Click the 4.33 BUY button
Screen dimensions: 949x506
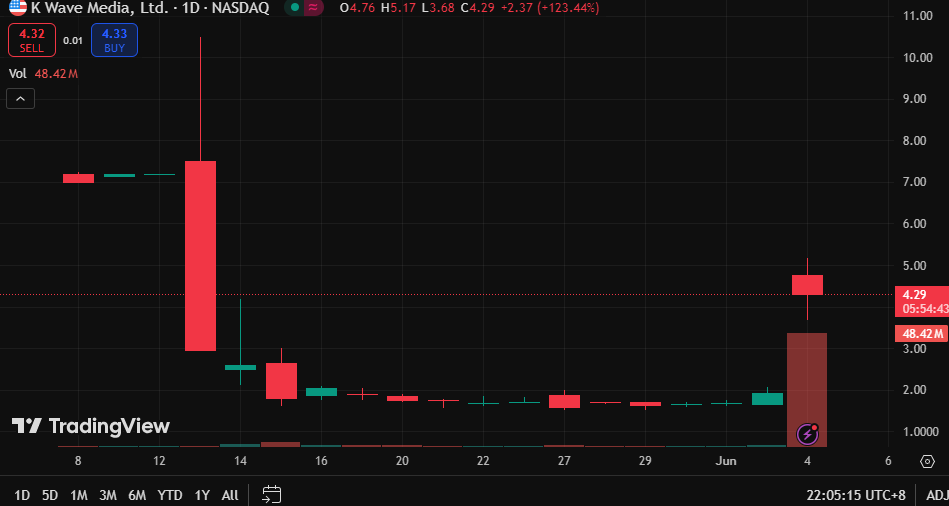click(x=114, y=40)
